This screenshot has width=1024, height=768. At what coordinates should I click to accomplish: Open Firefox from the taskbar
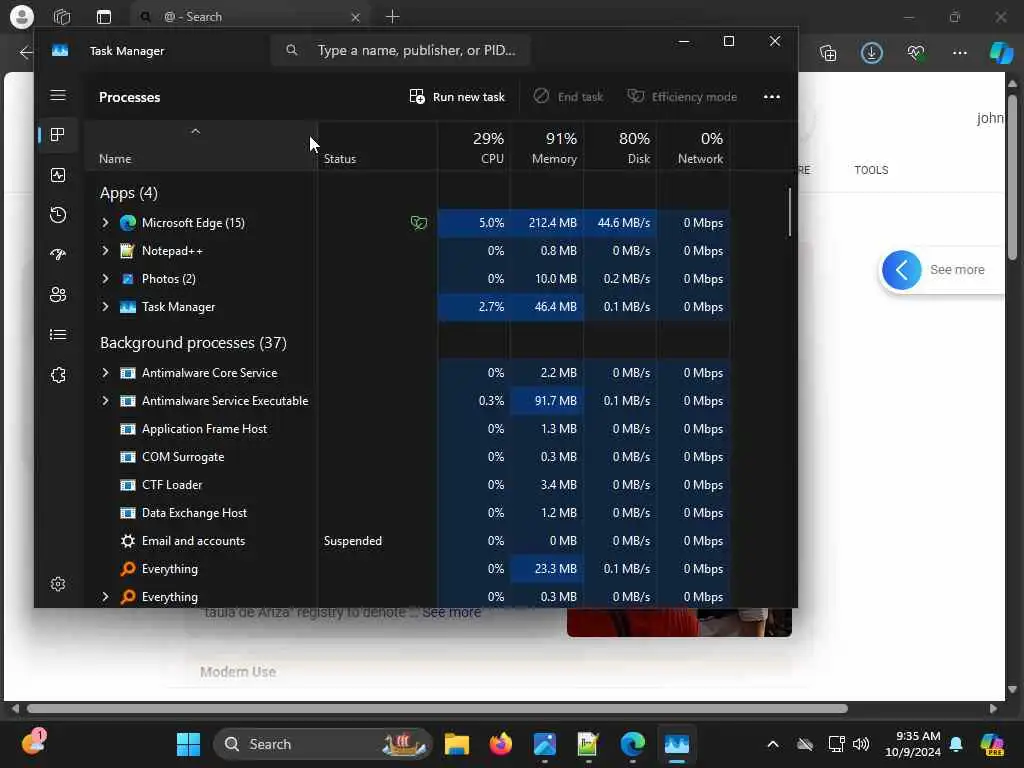(501, 744)
